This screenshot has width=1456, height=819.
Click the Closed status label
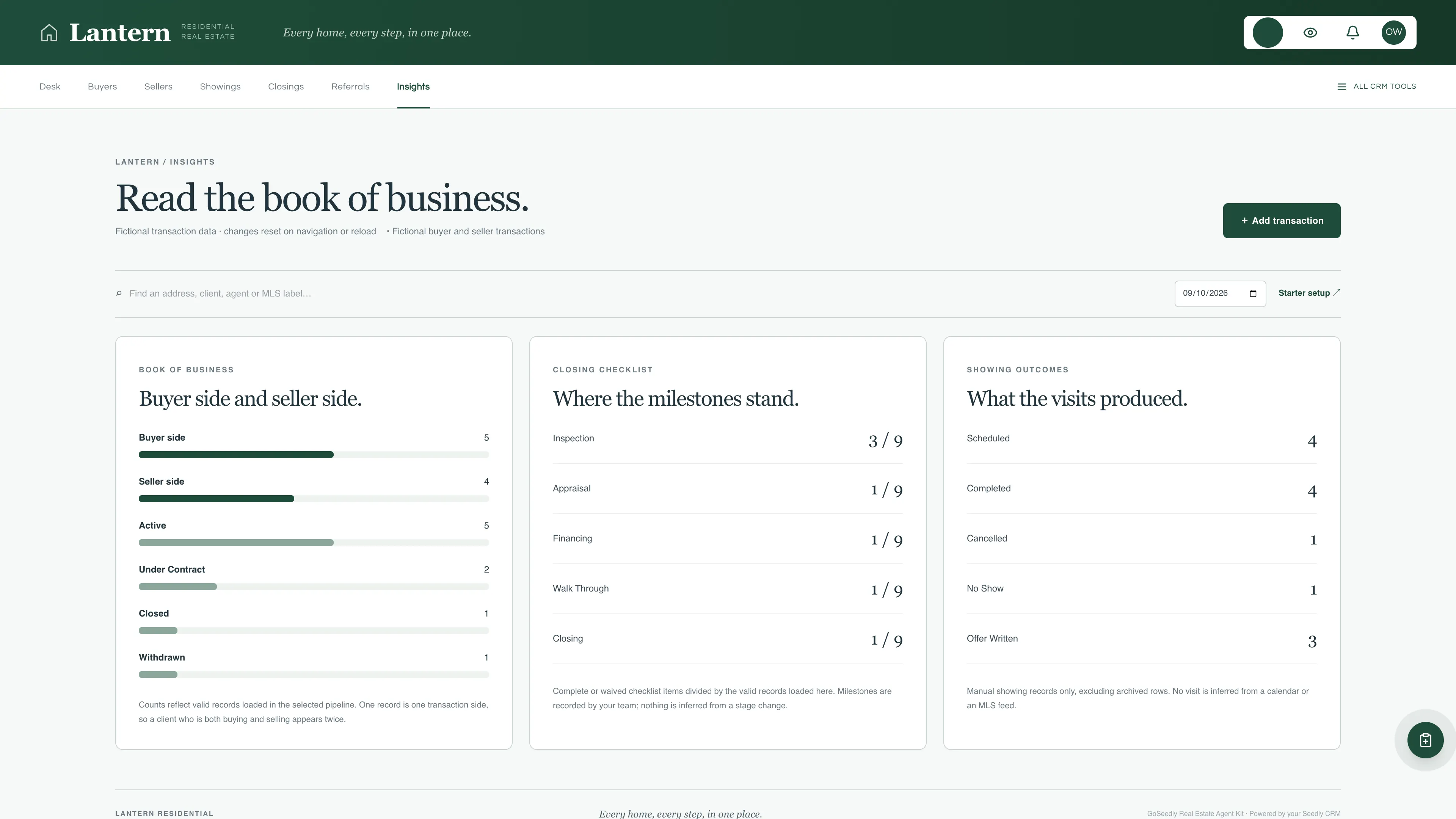tap(154, 613)
